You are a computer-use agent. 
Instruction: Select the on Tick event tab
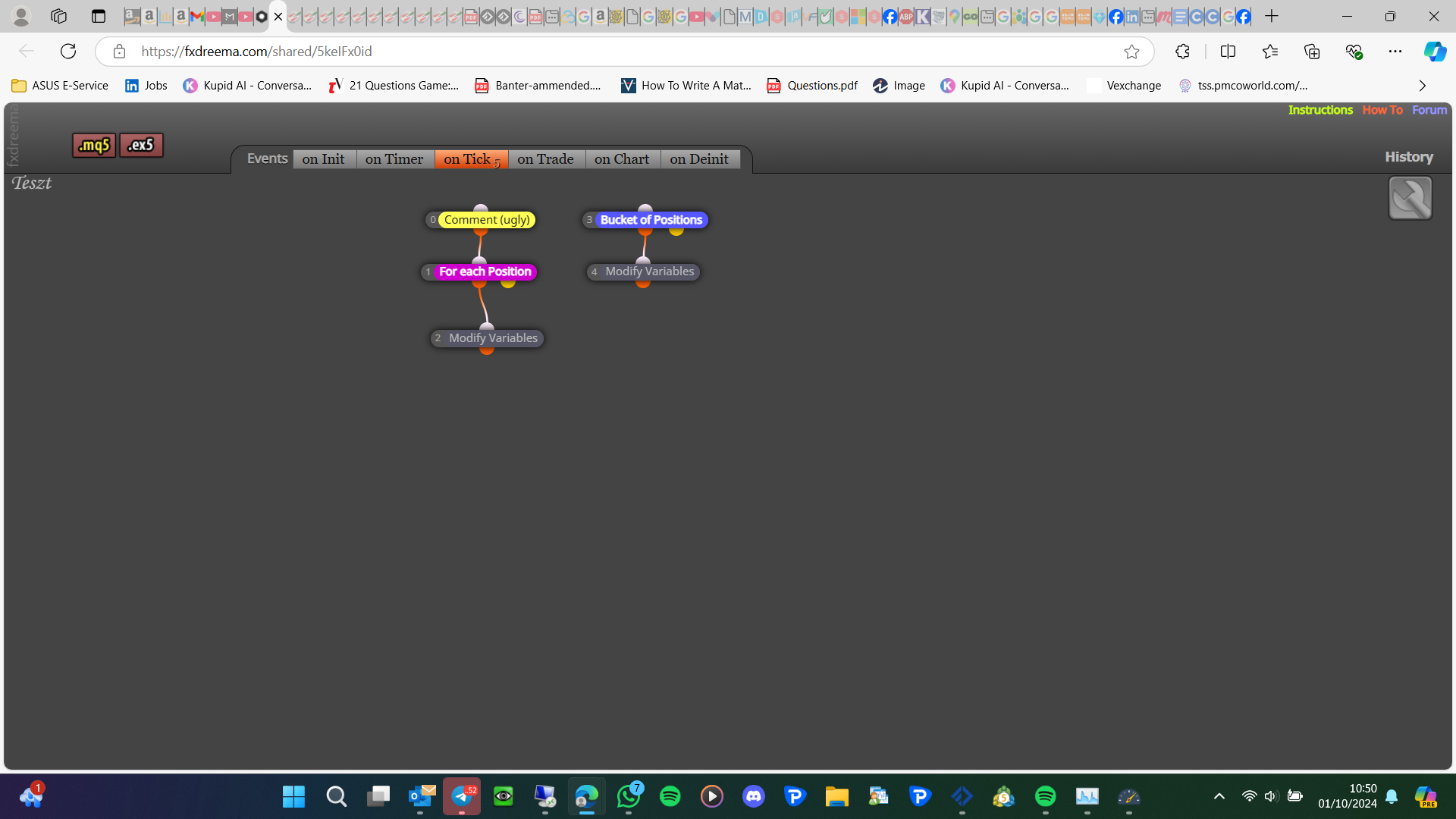tap(471, 159)
